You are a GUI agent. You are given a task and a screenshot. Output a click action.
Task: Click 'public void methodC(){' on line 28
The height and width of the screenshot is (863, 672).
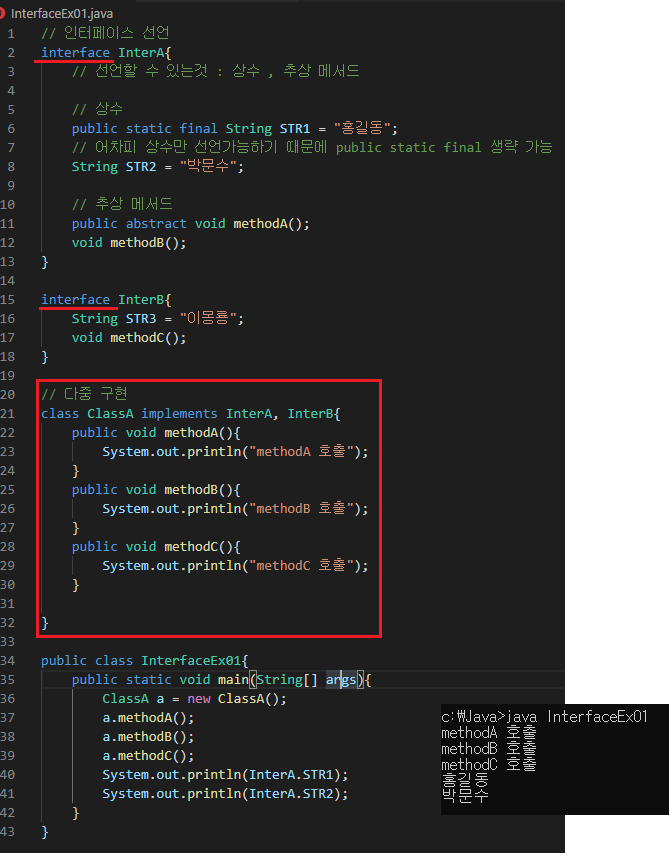[x=156, y=547]
